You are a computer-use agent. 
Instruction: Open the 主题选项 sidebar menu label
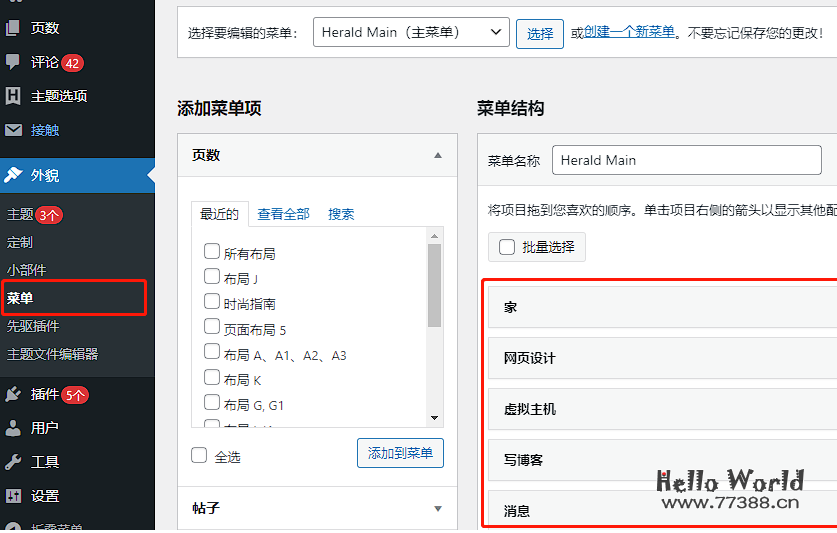coord(59,96)
